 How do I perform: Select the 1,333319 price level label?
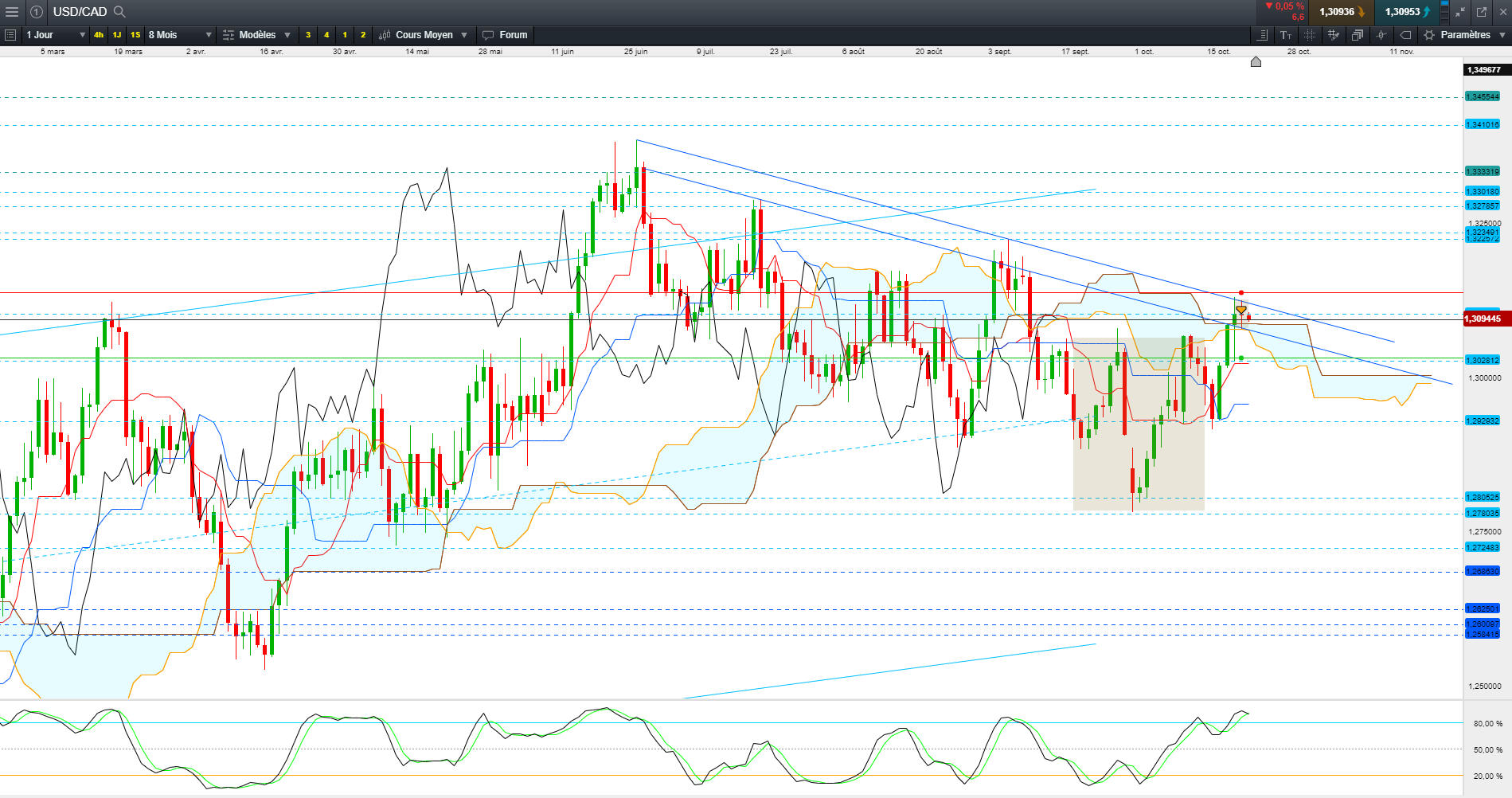coord(1483,172)
